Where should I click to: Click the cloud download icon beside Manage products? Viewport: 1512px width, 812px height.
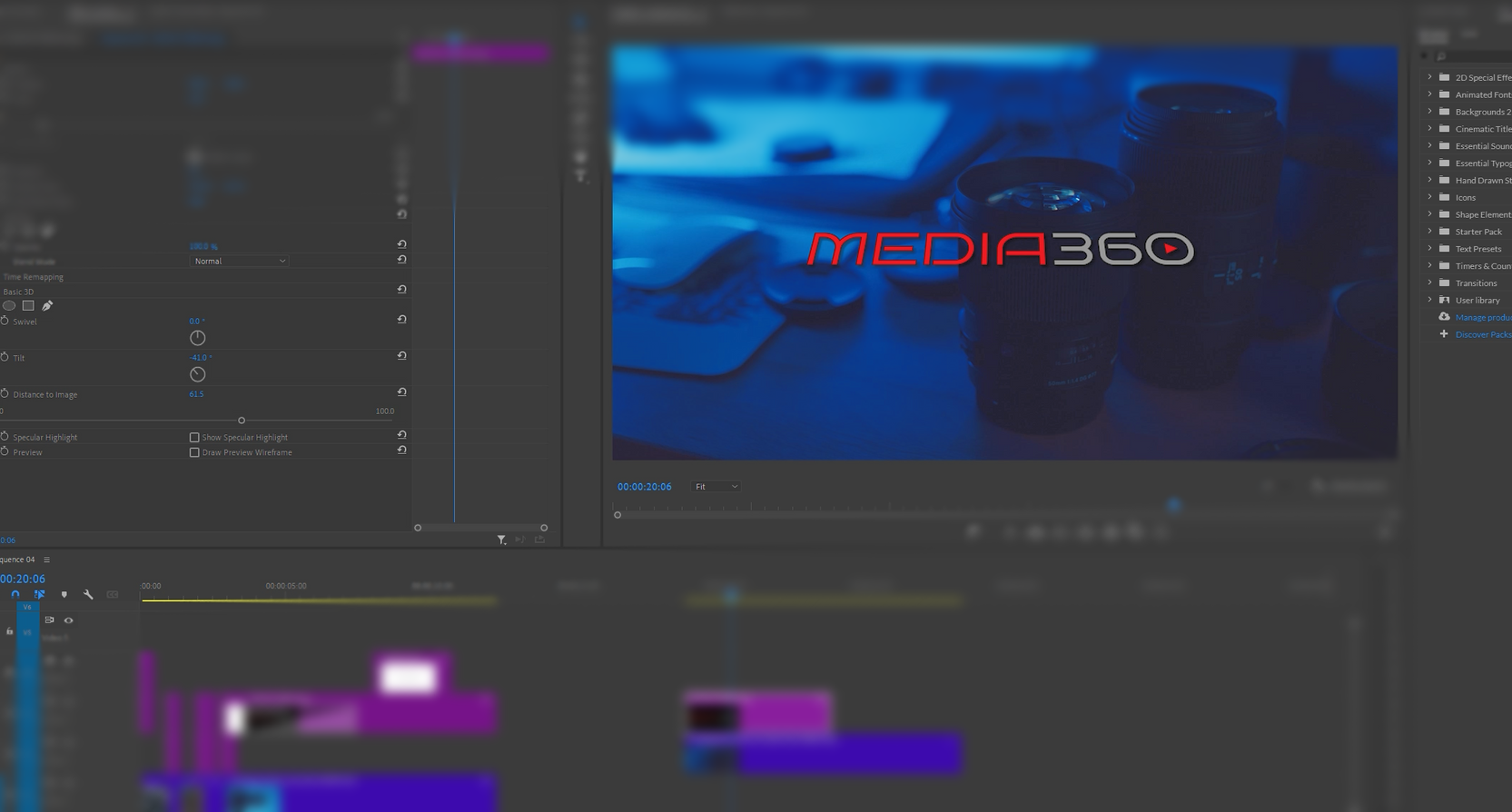pyautogui.click(x=1444, y=317)
